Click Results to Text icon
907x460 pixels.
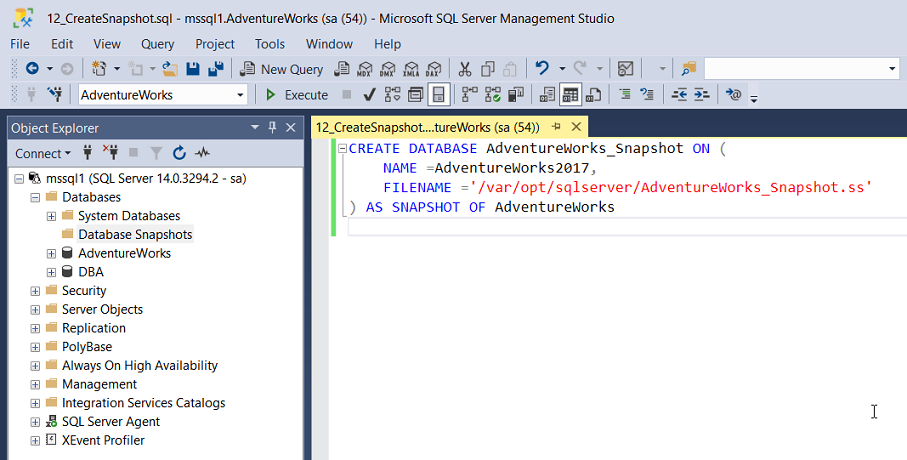tap(547, 94)
